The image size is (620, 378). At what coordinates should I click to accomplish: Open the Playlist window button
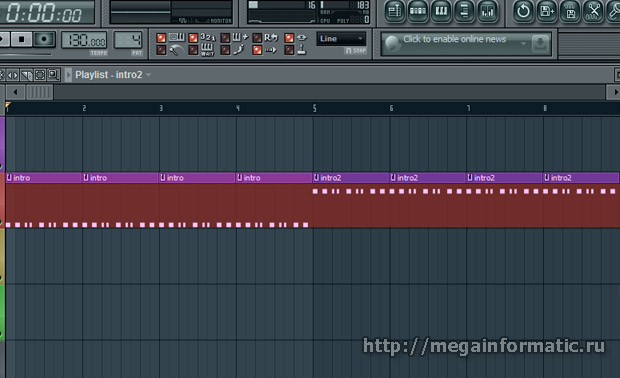(394, 11)
